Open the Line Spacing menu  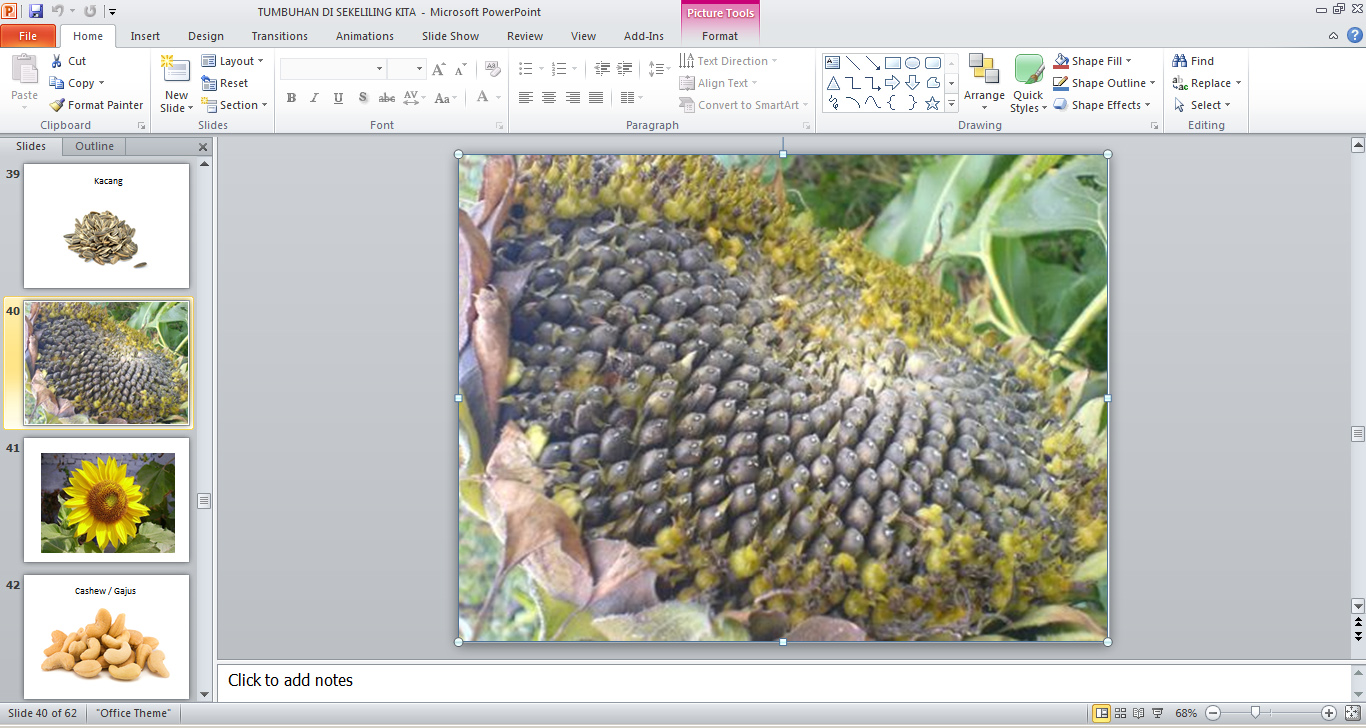[x=659, y=69]
